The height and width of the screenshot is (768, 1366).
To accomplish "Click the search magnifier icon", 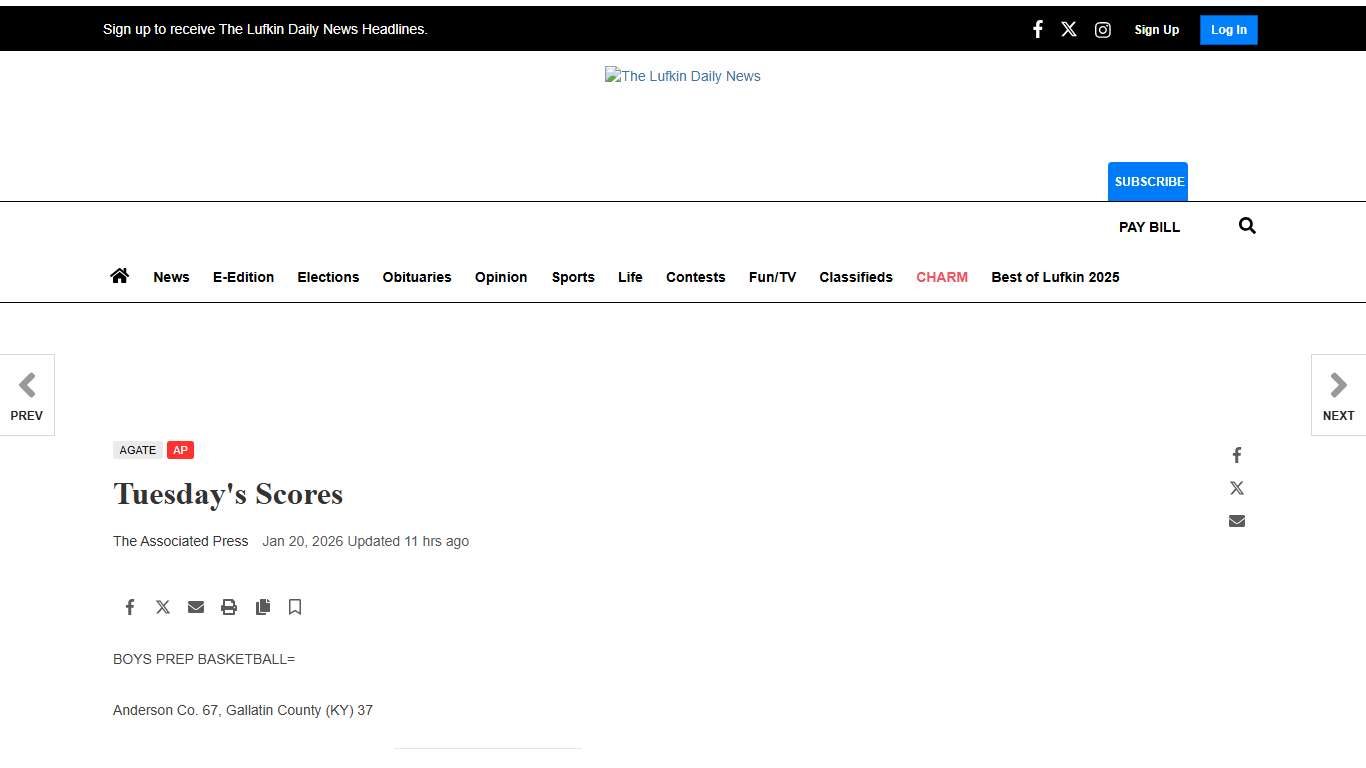I will tap(1246, 226).
